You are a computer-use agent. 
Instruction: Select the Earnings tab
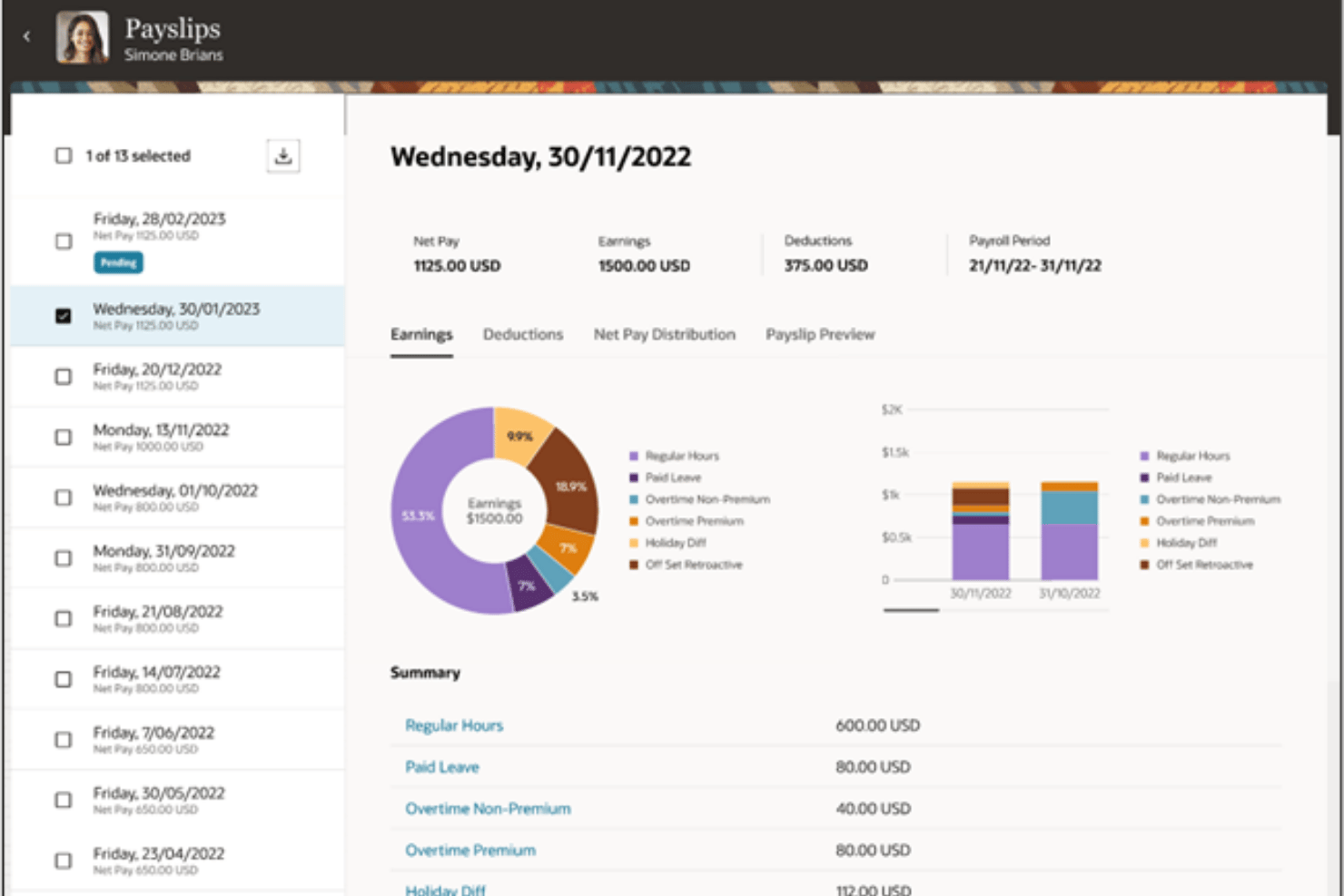click(421, 334)
